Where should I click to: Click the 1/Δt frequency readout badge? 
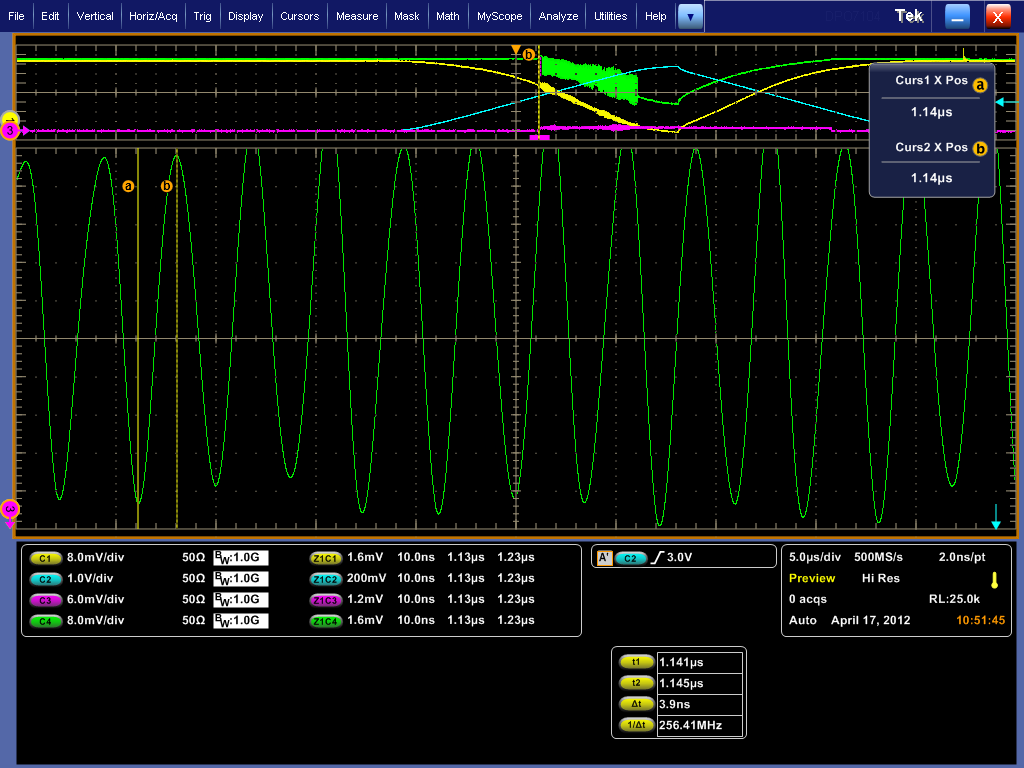[635, 725]
